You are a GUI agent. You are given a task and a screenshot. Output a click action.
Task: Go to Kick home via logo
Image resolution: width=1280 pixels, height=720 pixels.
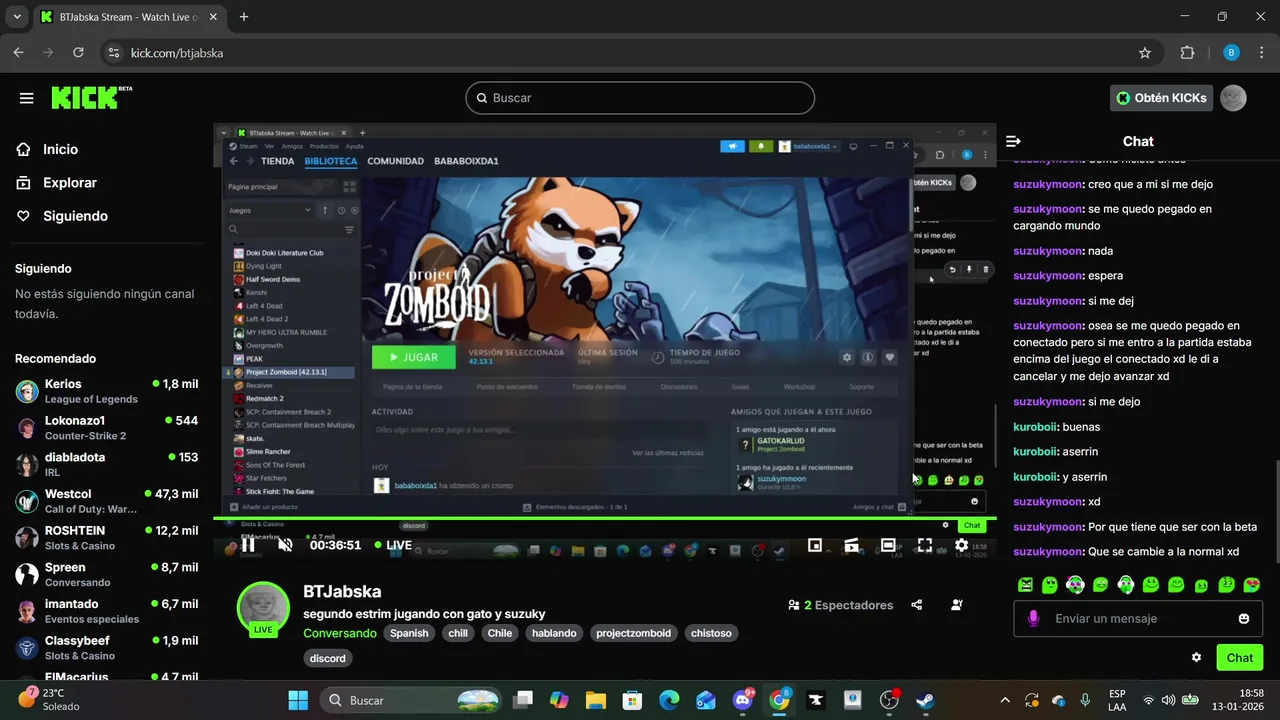(x=91, y=97)
